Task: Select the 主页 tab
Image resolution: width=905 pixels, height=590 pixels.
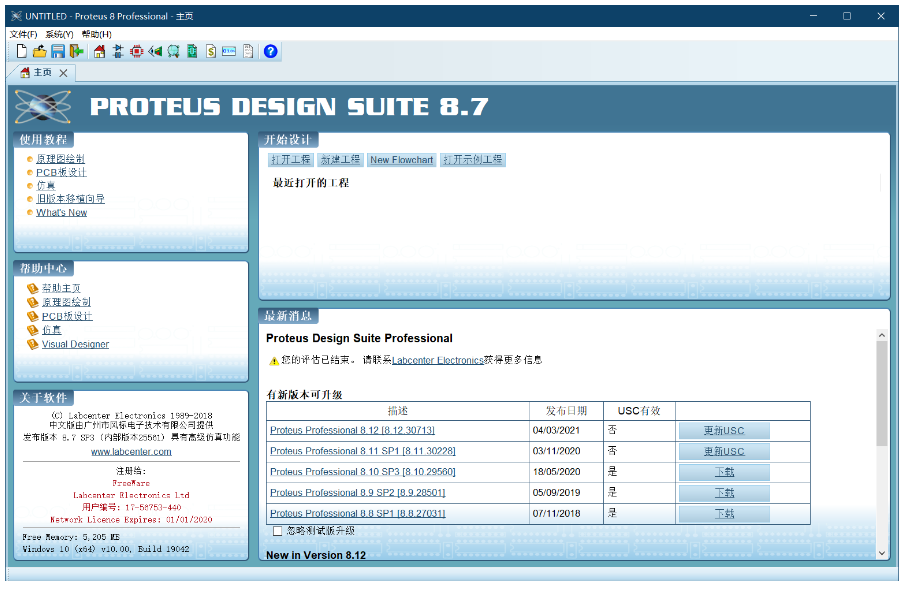Action: click(x=35, y=72)
